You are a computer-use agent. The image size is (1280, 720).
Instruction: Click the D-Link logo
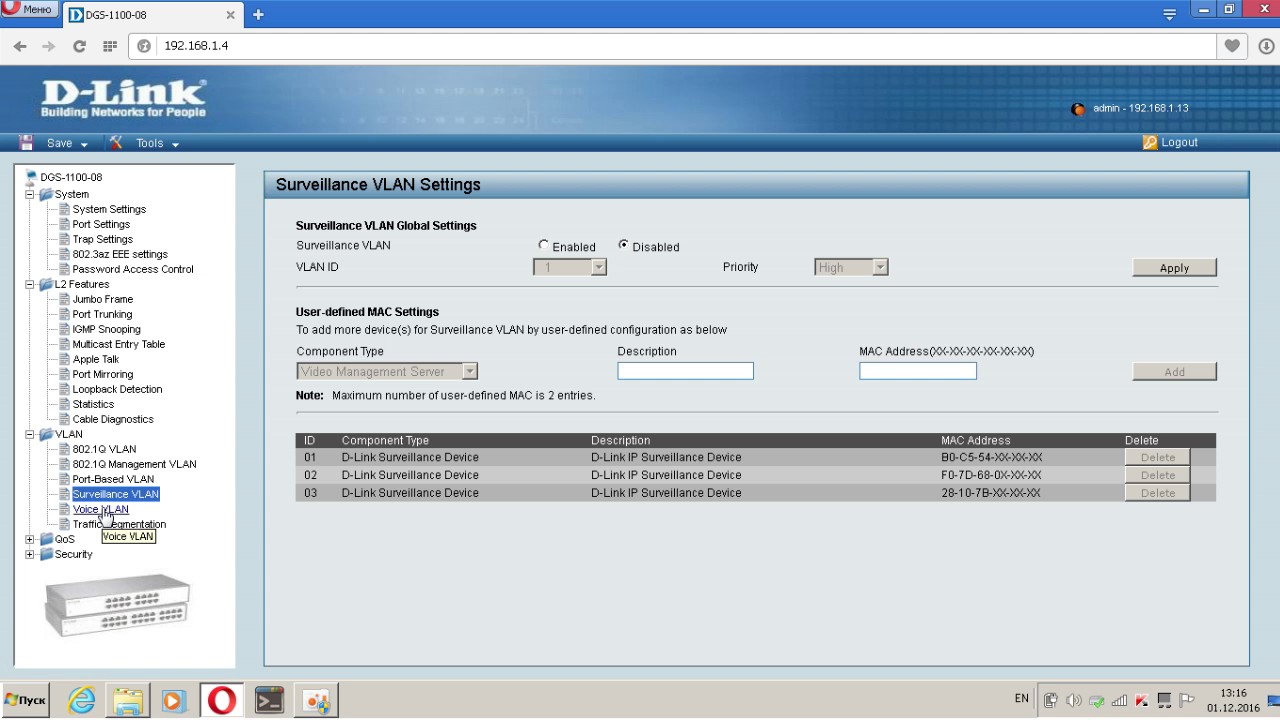[123, 99]
